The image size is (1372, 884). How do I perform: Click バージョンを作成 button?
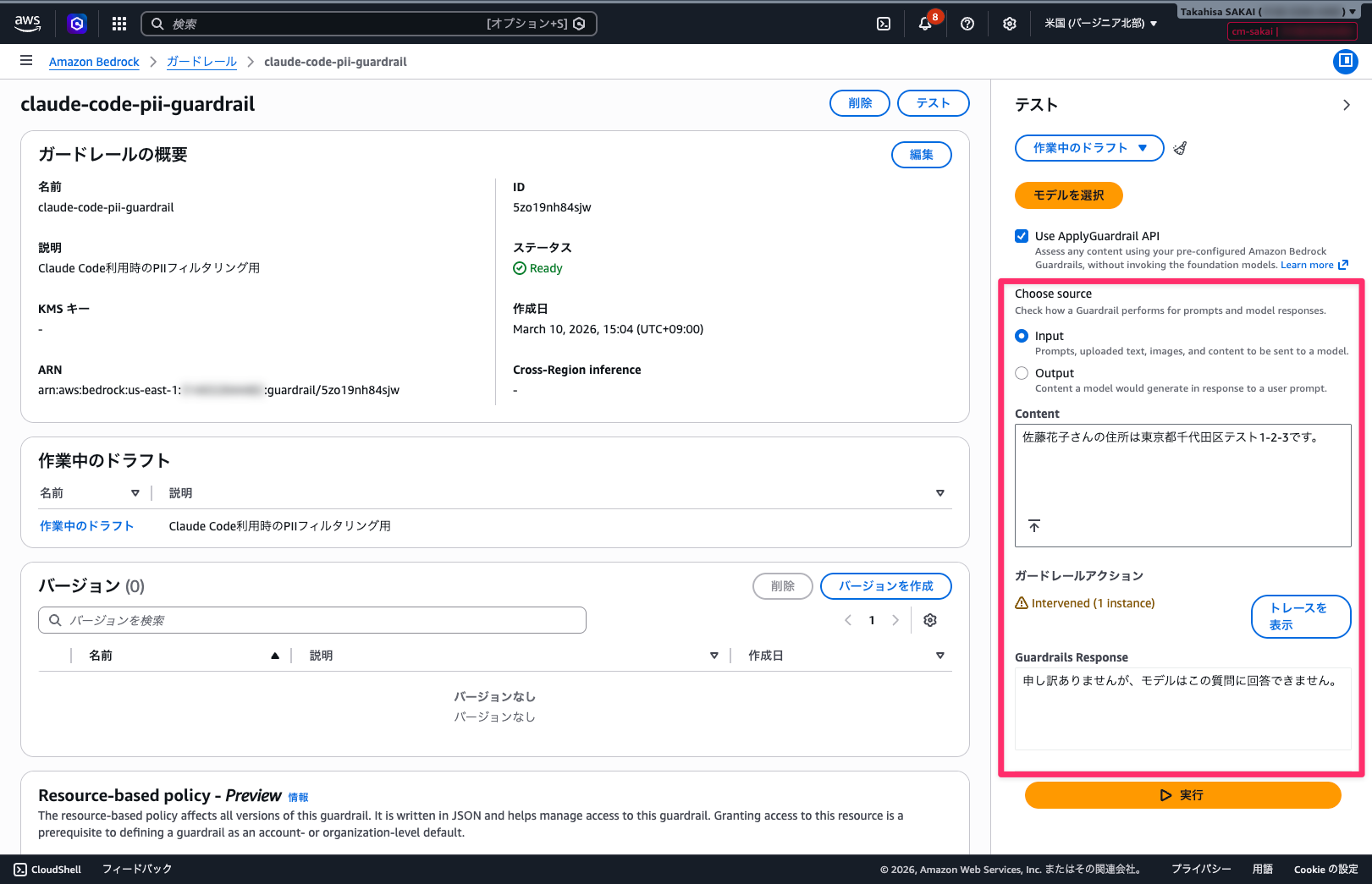tap(885, 586)
